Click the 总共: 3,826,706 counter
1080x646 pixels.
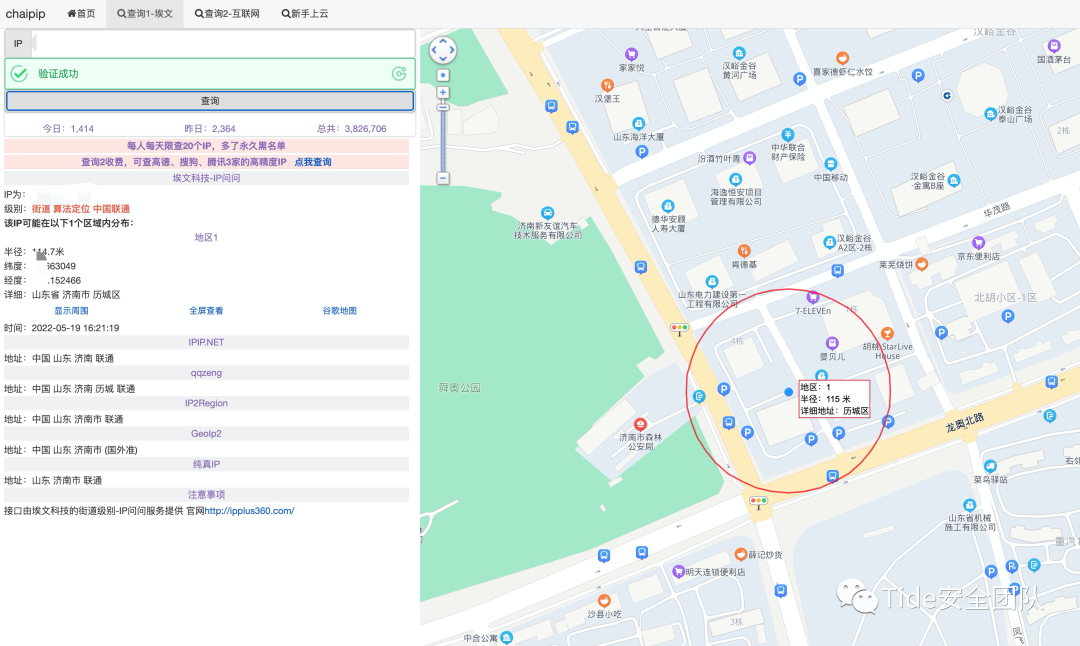(351, 129)
